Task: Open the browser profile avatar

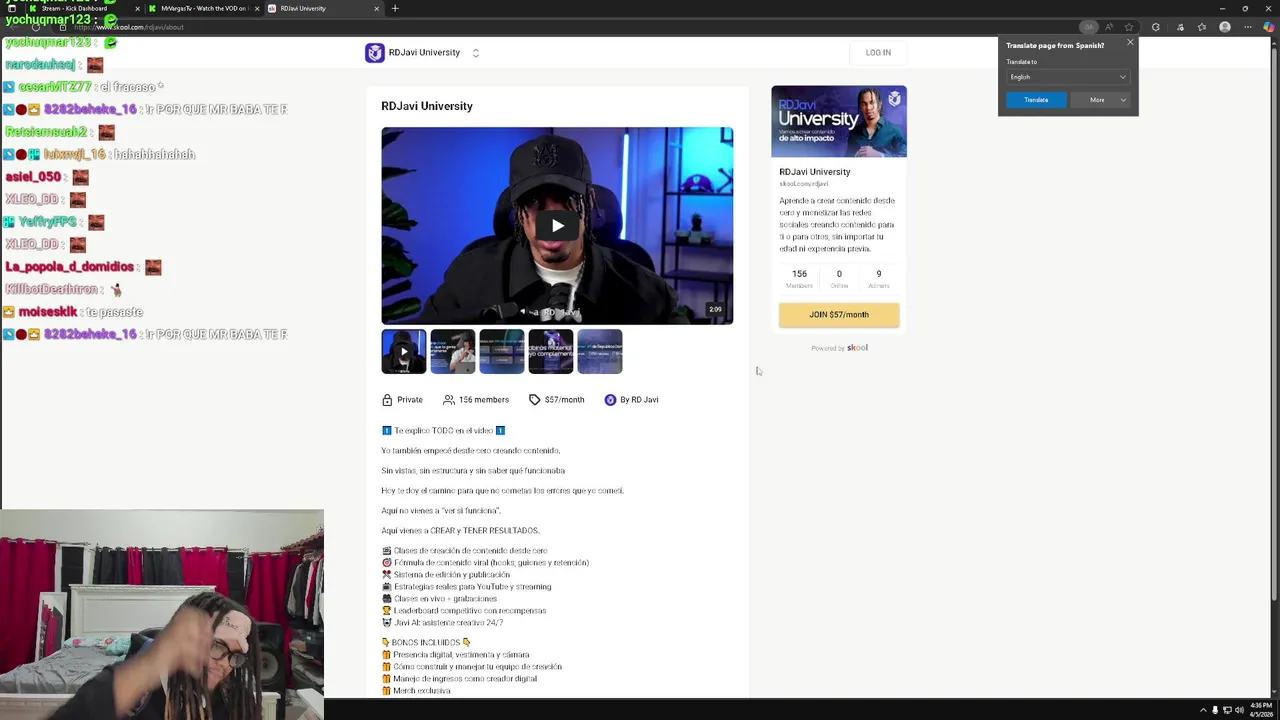Action: 1225,27
